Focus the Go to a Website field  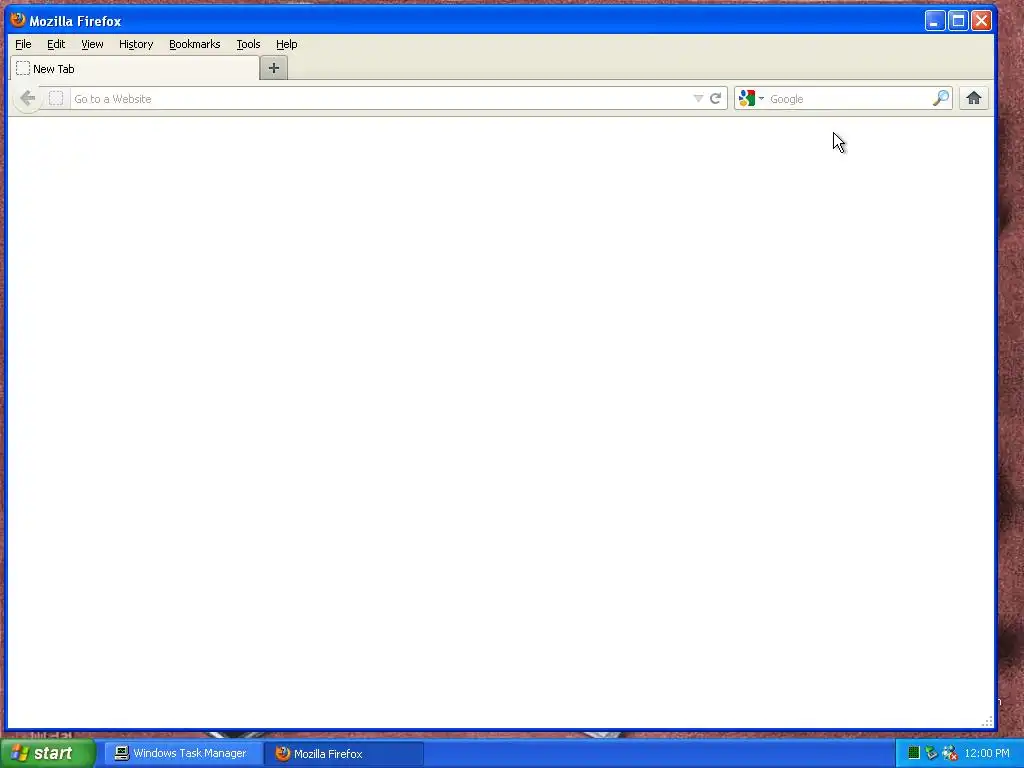click(380, 99)
